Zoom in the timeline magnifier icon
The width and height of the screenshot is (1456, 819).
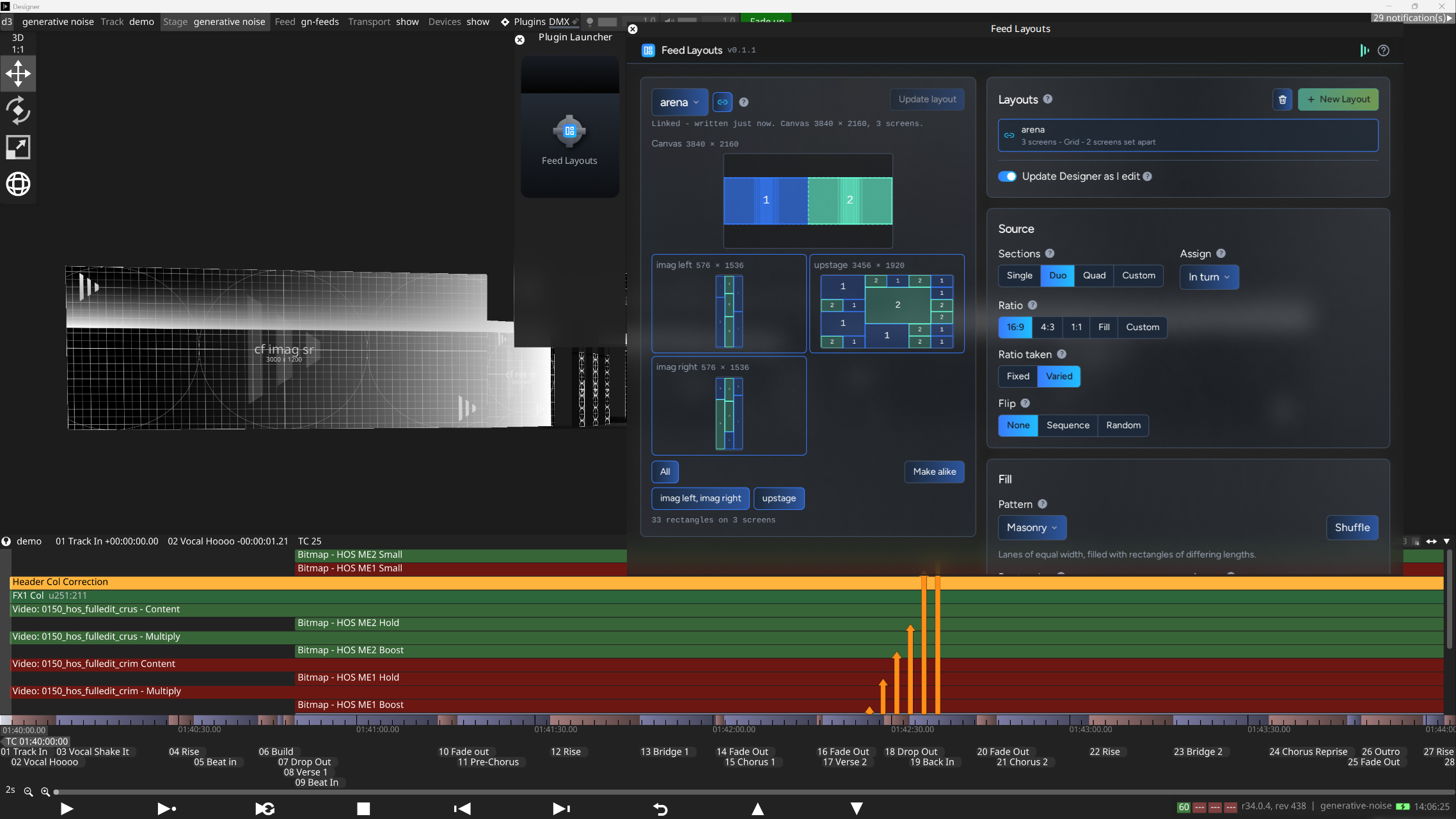click(45, 792)
